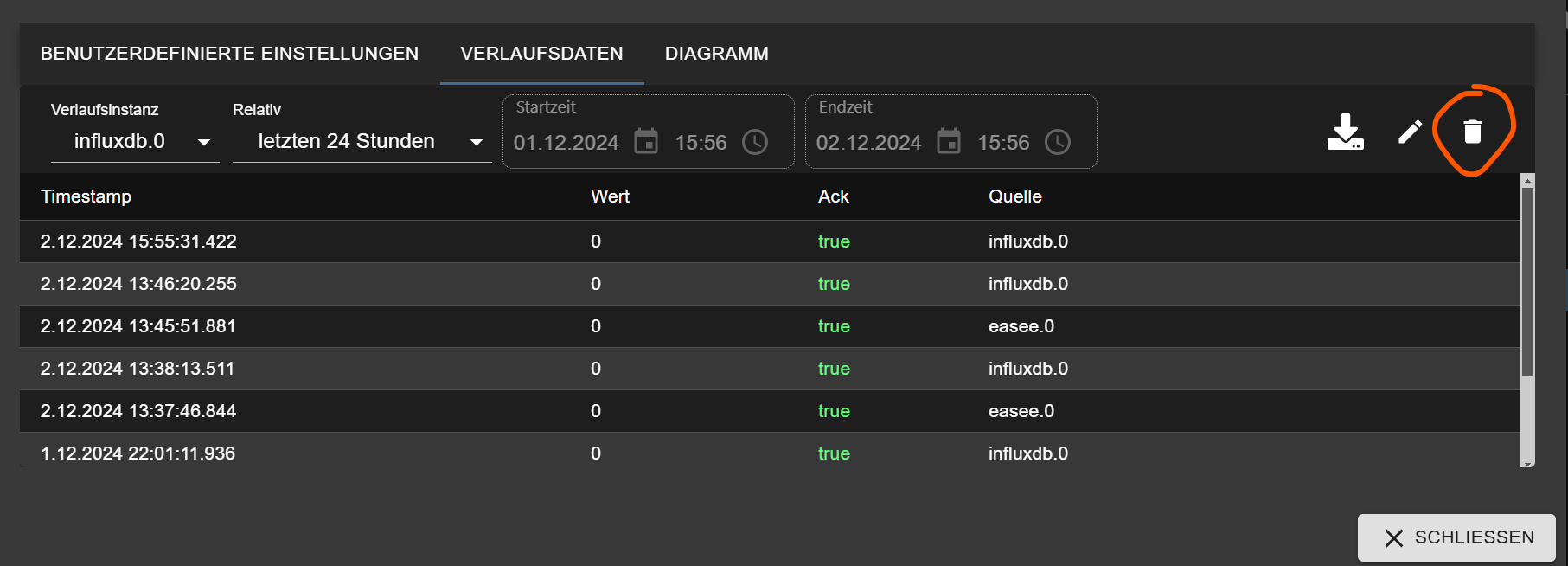Open the Endzeit clock time picker
1568x566 pixels.
[x=1058, y=142]
